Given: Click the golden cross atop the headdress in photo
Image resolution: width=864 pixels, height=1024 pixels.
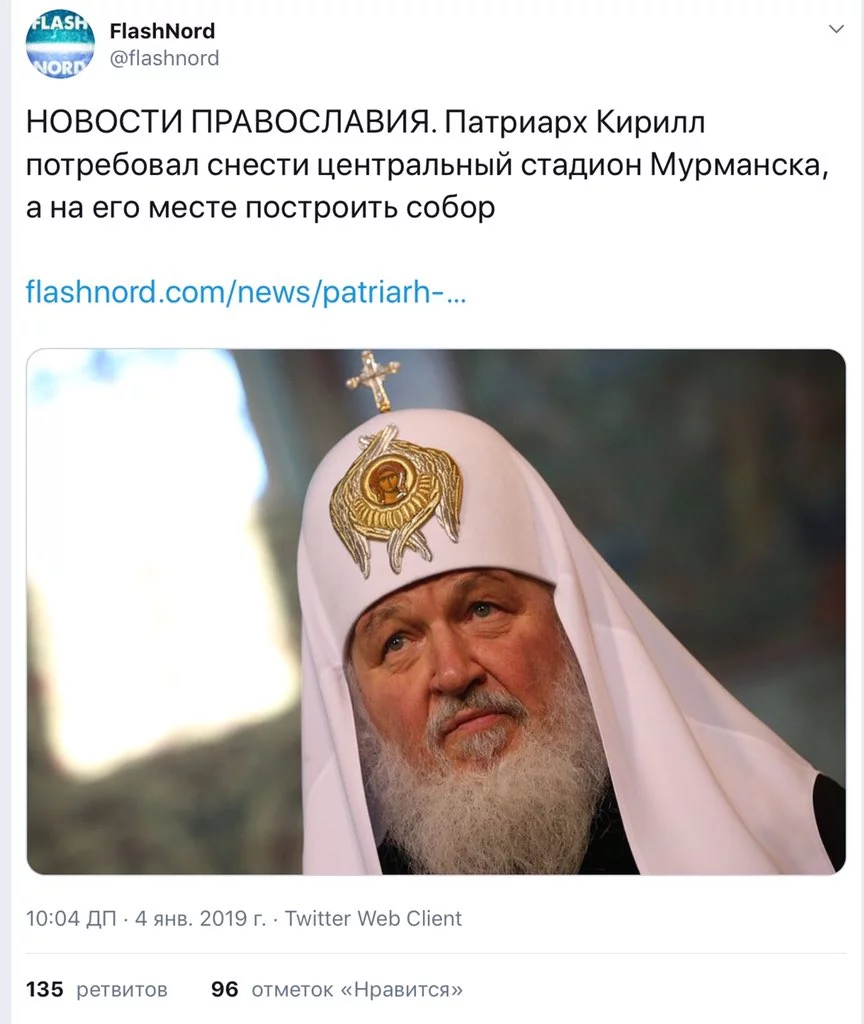Looking at the screenshot, I should (375, 381).
